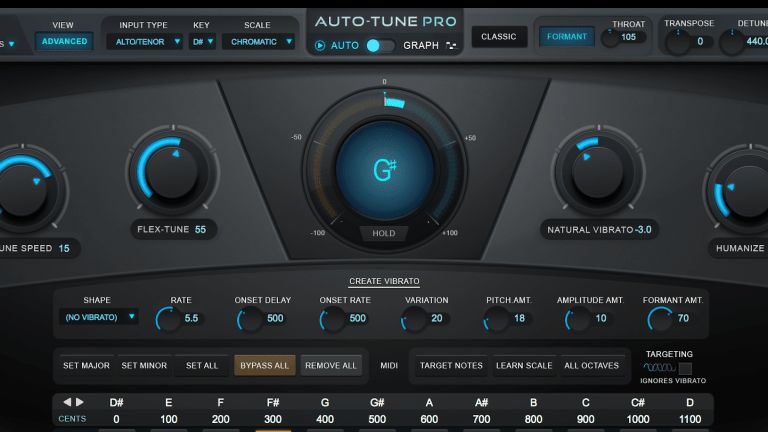Enable the Targeting Ignores Vibrato checkbox
Screen dimensions: 768x432
click(685, 368)
